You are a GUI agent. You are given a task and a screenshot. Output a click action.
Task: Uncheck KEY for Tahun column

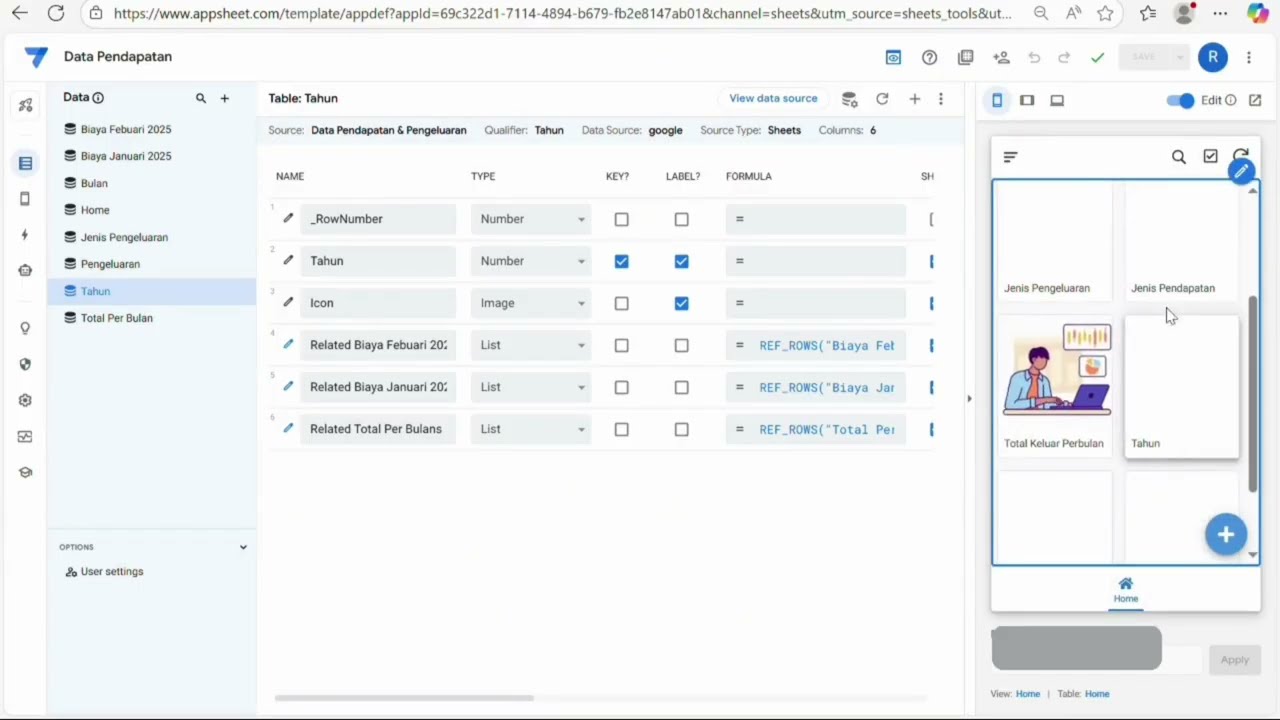tap(622, 261)
